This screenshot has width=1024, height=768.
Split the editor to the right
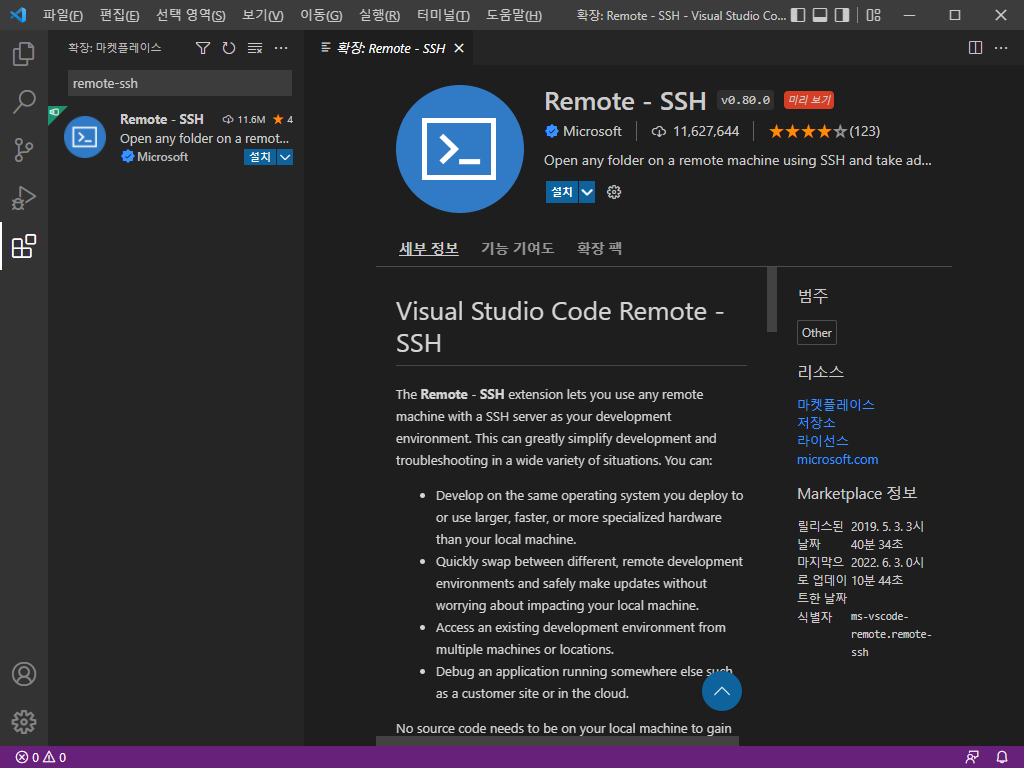pyautogui.click(x=975, y=48)
